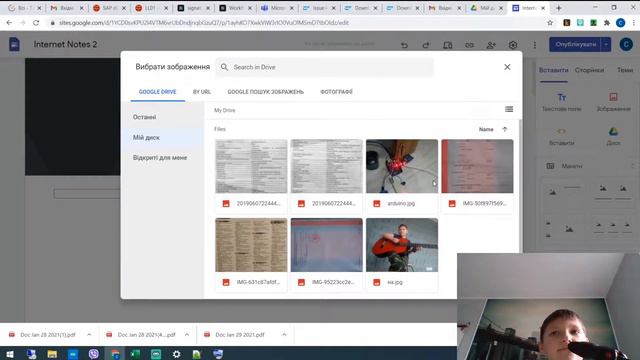Open the Google account avatar
The image size is (640, 360).
coord(626,44)
